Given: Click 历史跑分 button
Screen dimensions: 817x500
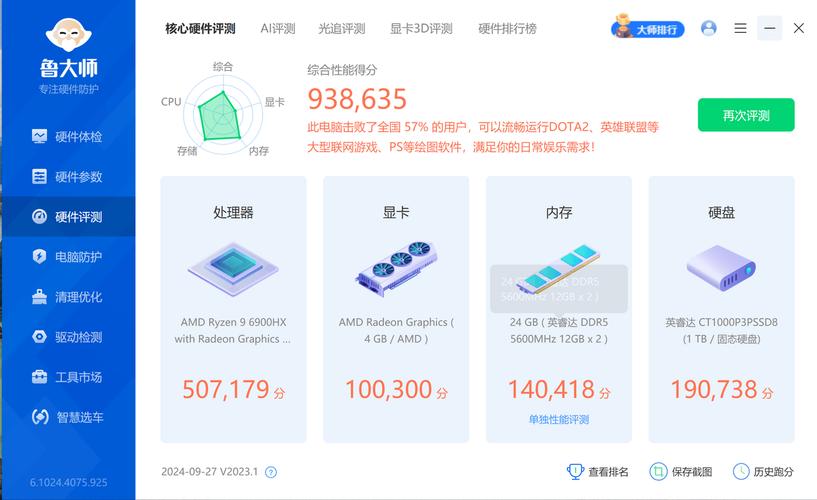Looking at the screenshot, I should tap(763, 472).
